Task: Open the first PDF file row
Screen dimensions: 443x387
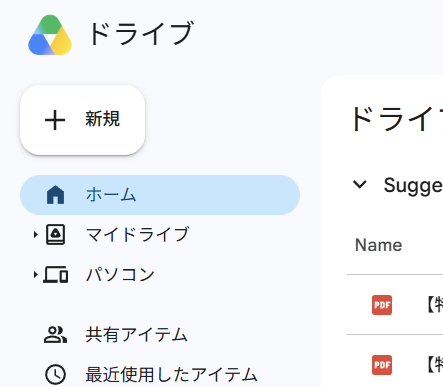Action: [x=395, y=305]
